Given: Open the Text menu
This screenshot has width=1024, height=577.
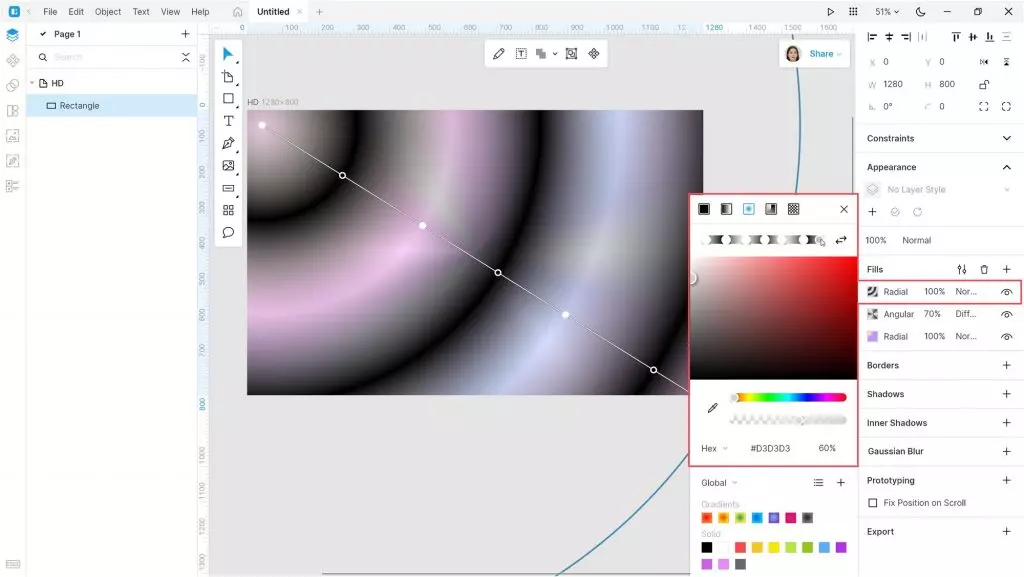Looking at the screenshot, I should (x=141, y=12).
